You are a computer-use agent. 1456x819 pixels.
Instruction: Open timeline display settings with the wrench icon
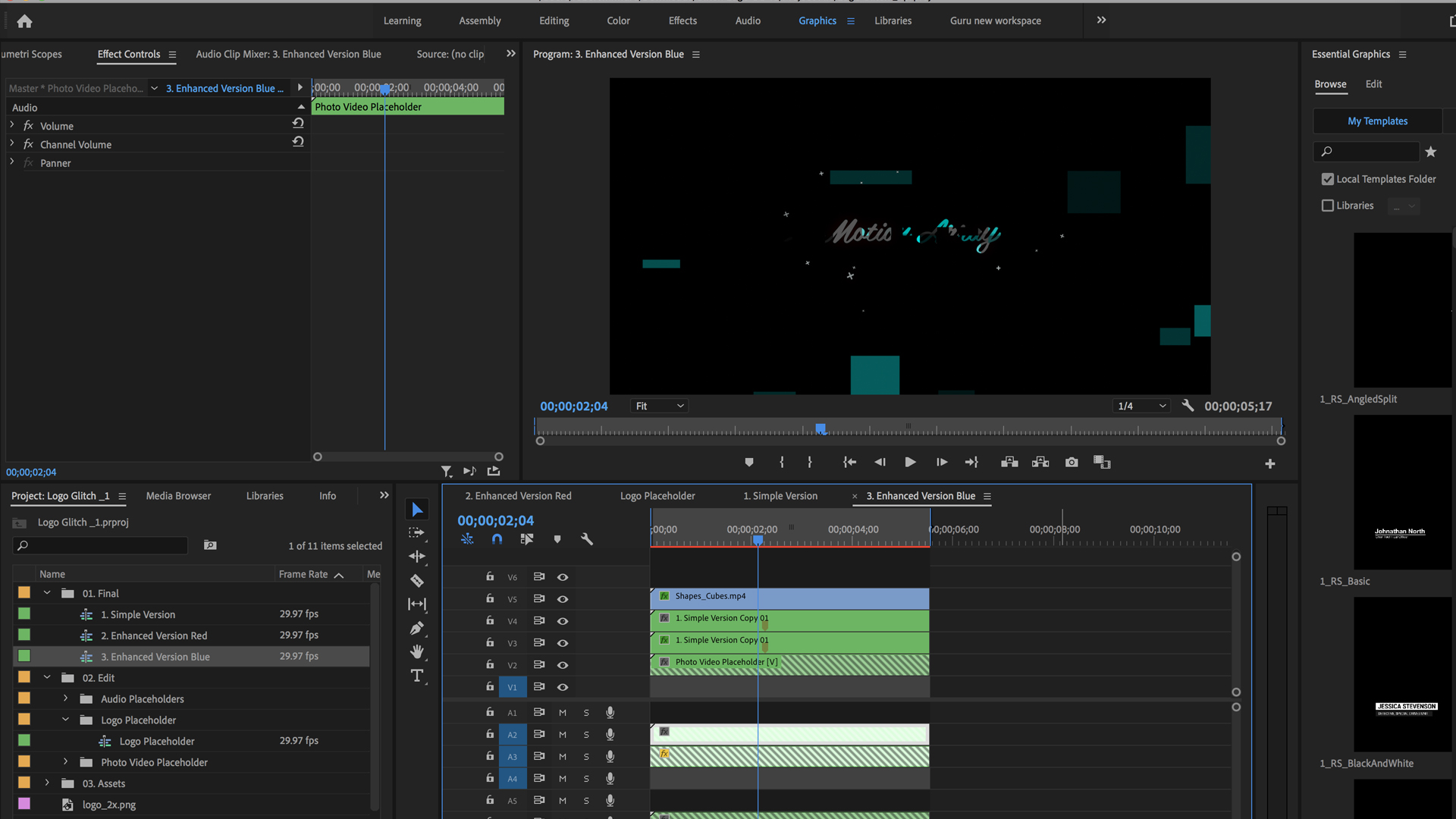[588, 539]
